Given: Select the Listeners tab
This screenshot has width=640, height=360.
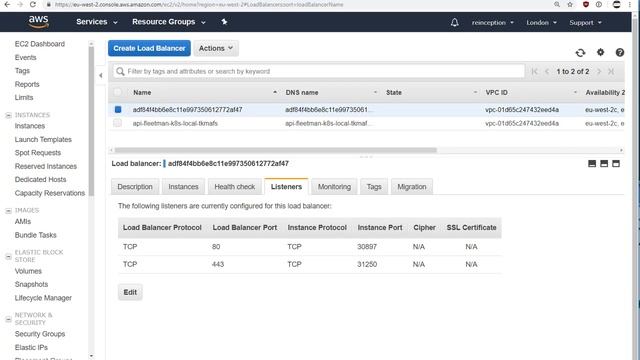Looking at the screenshot, I should click(286, 187).
